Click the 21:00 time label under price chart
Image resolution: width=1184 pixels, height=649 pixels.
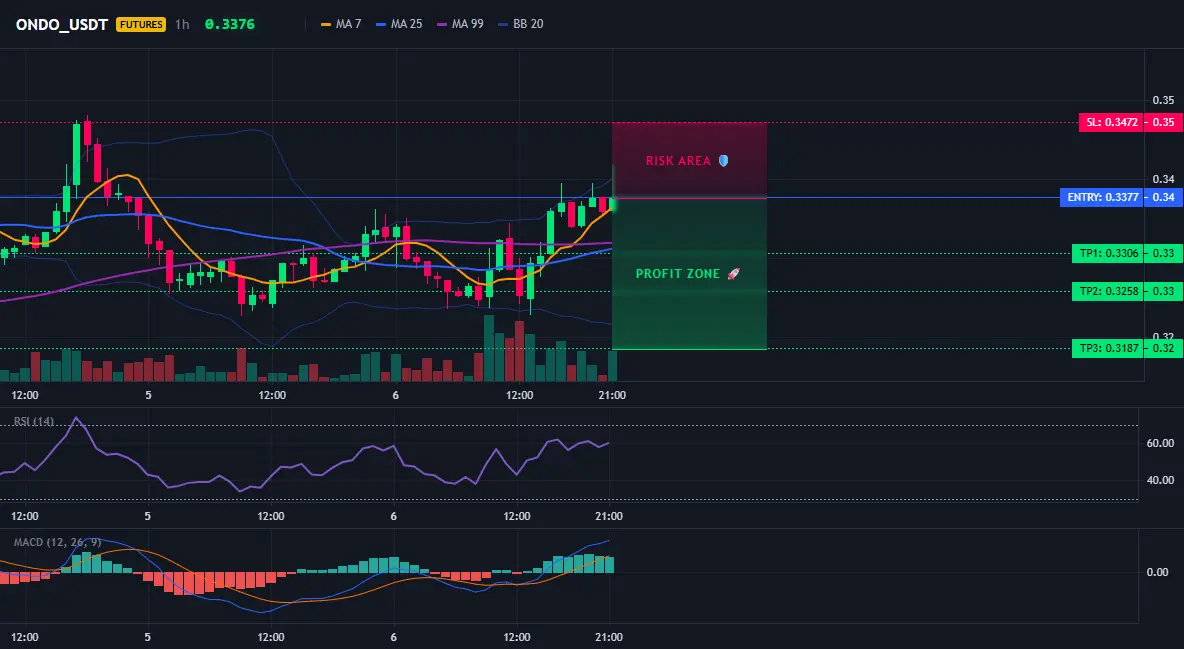(612, 395)
